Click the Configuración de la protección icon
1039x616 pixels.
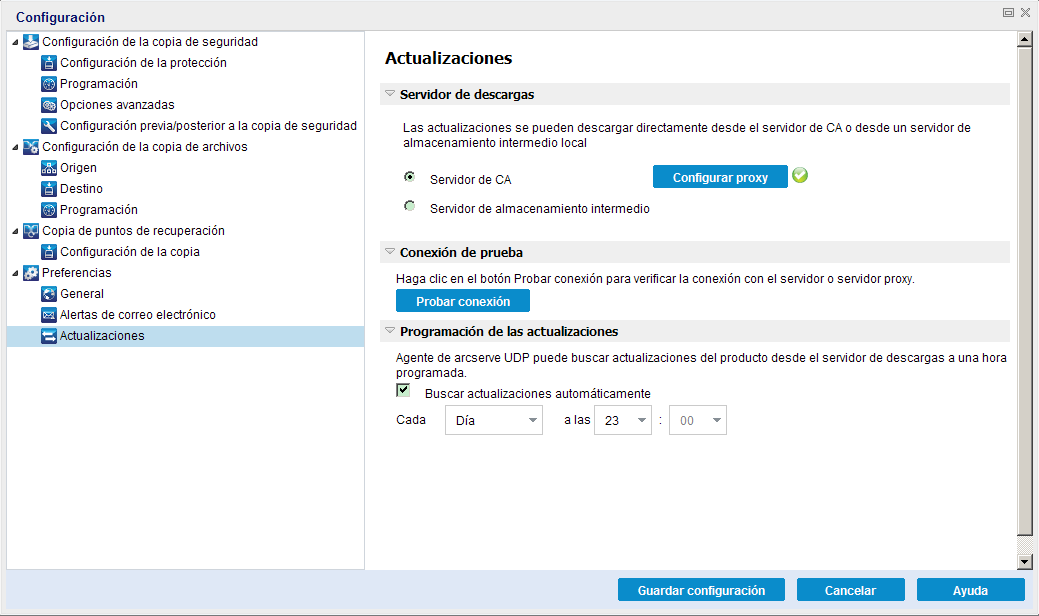49,63
